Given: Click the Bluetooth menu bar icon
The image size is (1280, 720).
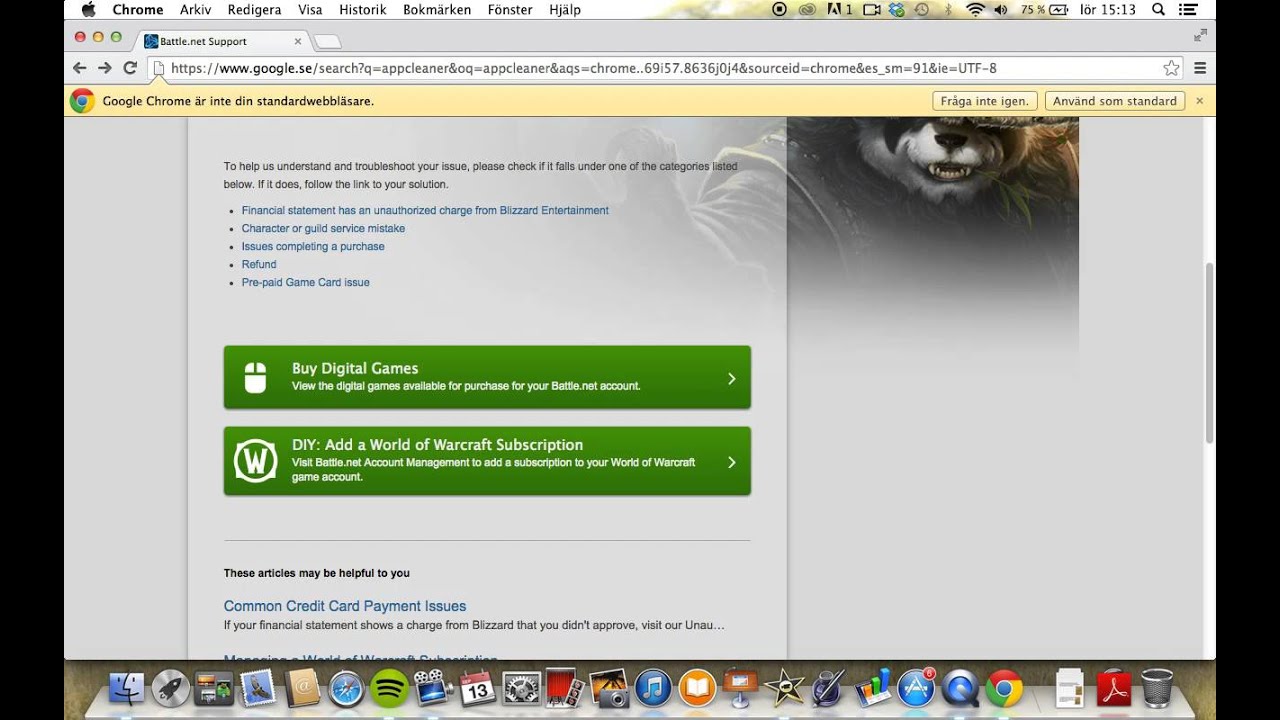Looking at the screenshot, I should (x=948, y=10).
